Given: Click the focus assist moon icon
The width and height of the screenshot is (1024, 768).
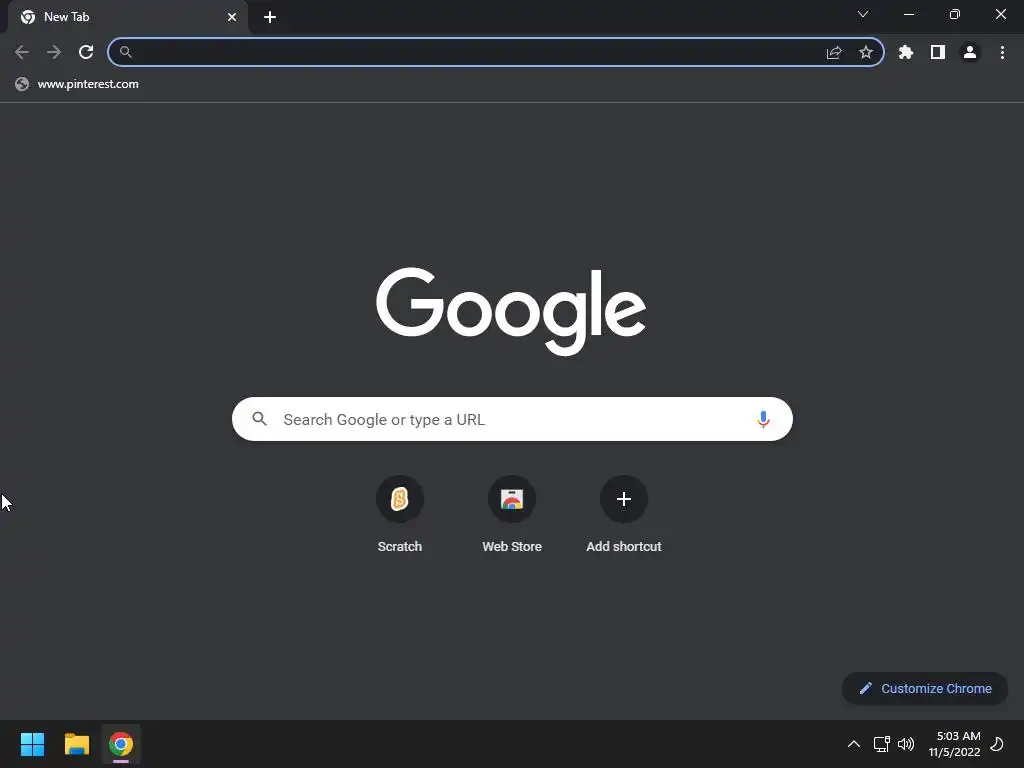Looking at the screenshot, I should (x=997, y=744).
